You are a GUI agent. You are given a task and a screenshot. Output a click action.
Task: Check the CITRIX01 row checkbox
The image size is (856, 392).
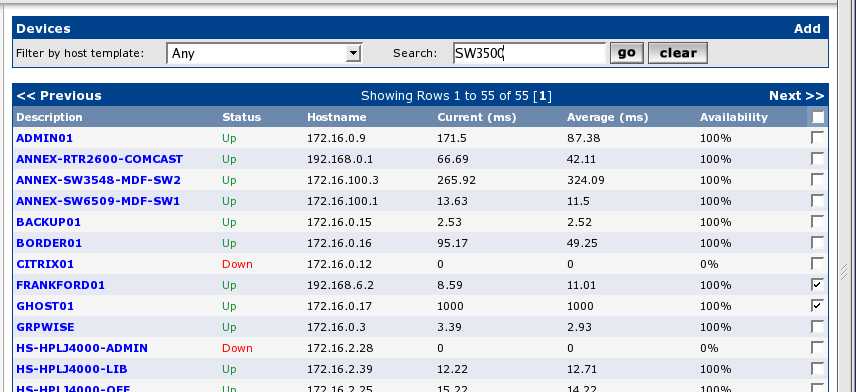pos(817,264)
